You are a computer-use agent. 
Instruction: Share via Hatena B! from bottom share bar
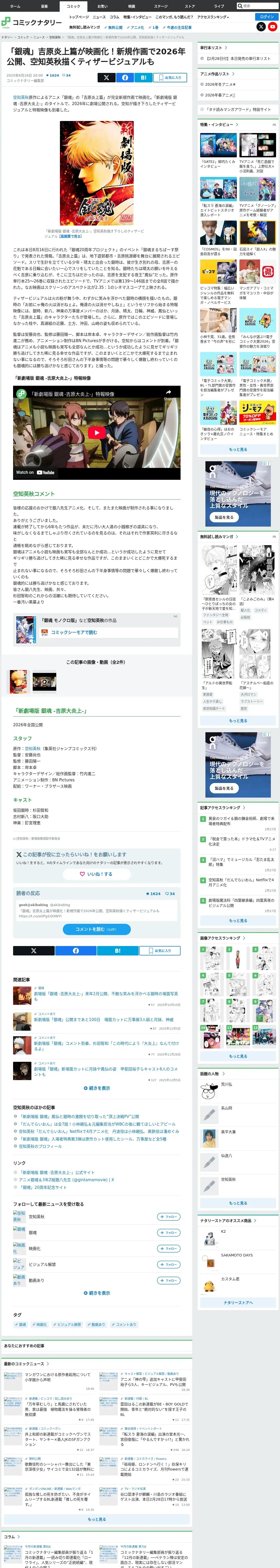coord(118,950)
